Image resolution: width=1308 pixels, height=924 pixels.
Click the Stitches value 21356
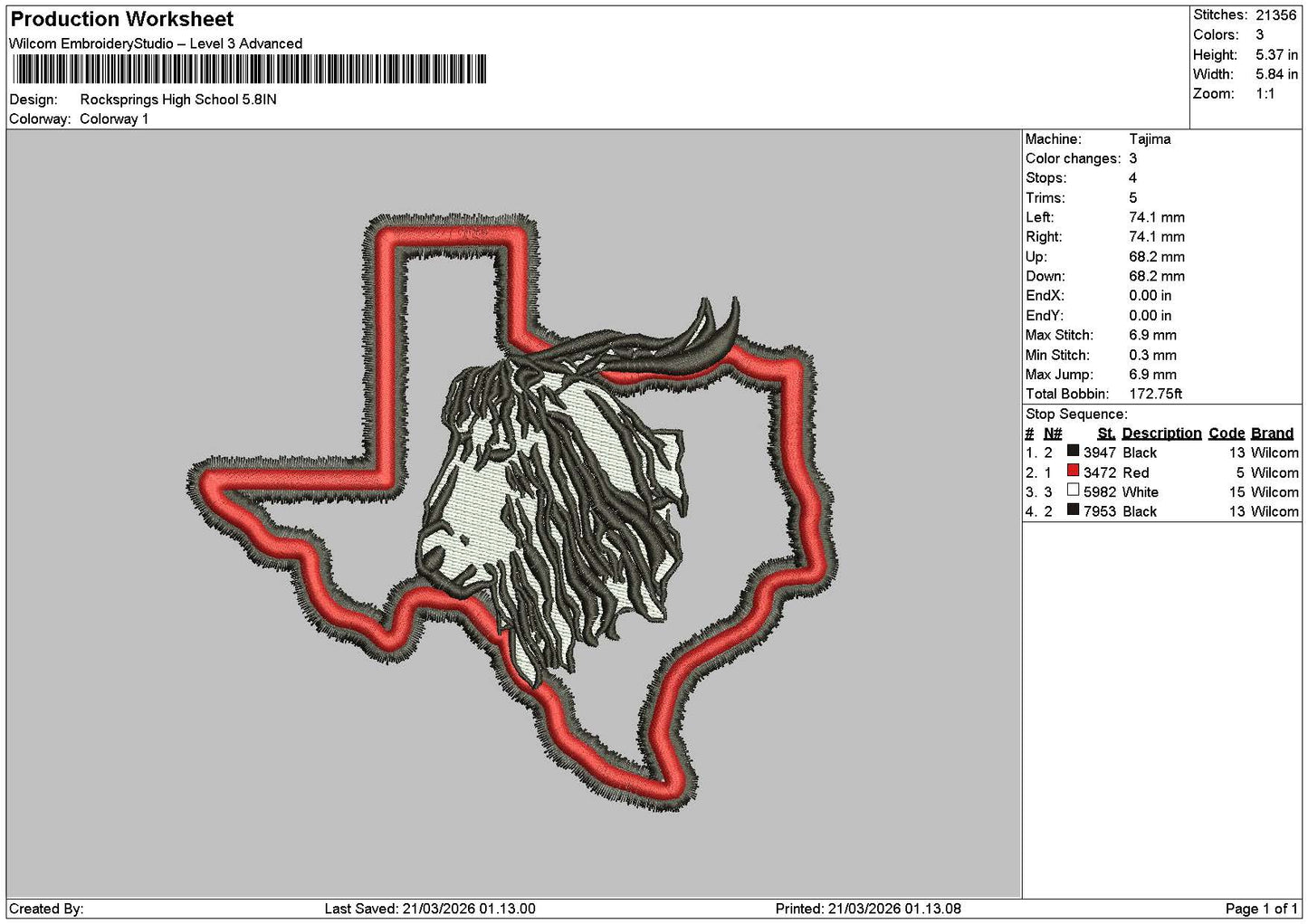point(1275,15)
